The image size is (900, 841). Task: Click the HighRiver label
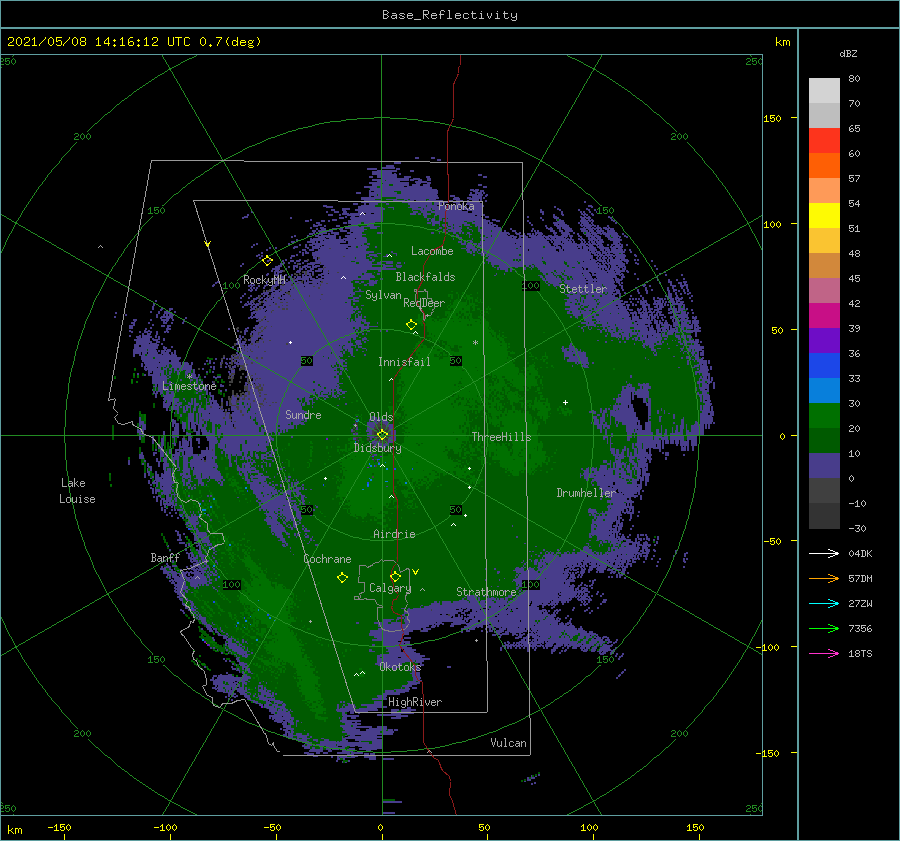coord(415,702)
